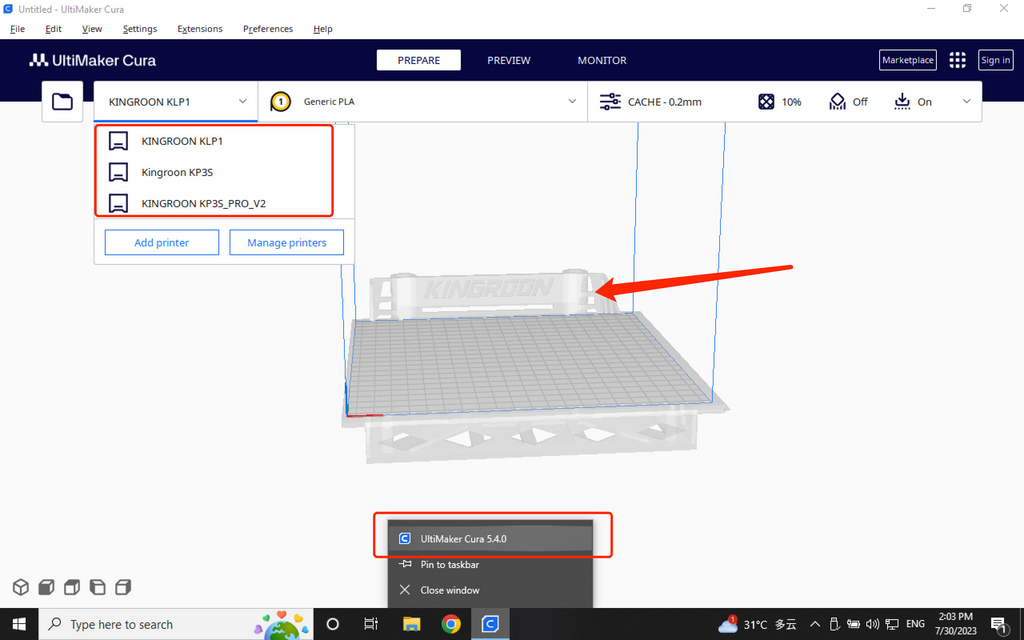Open the Extensions menu

(200, 29)
